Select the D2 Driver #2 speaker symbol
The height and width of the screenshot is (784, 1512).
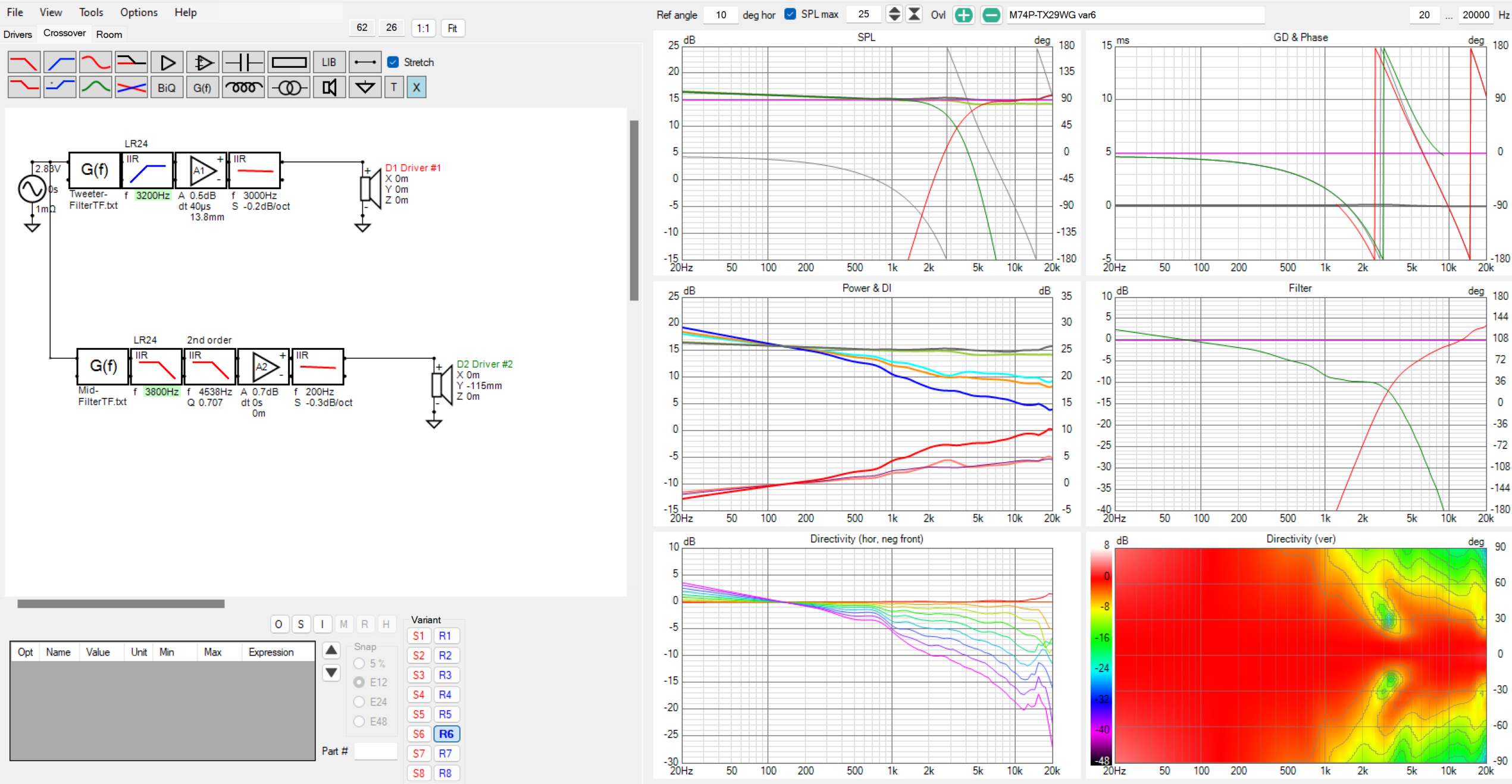click(x=442, y=385)
